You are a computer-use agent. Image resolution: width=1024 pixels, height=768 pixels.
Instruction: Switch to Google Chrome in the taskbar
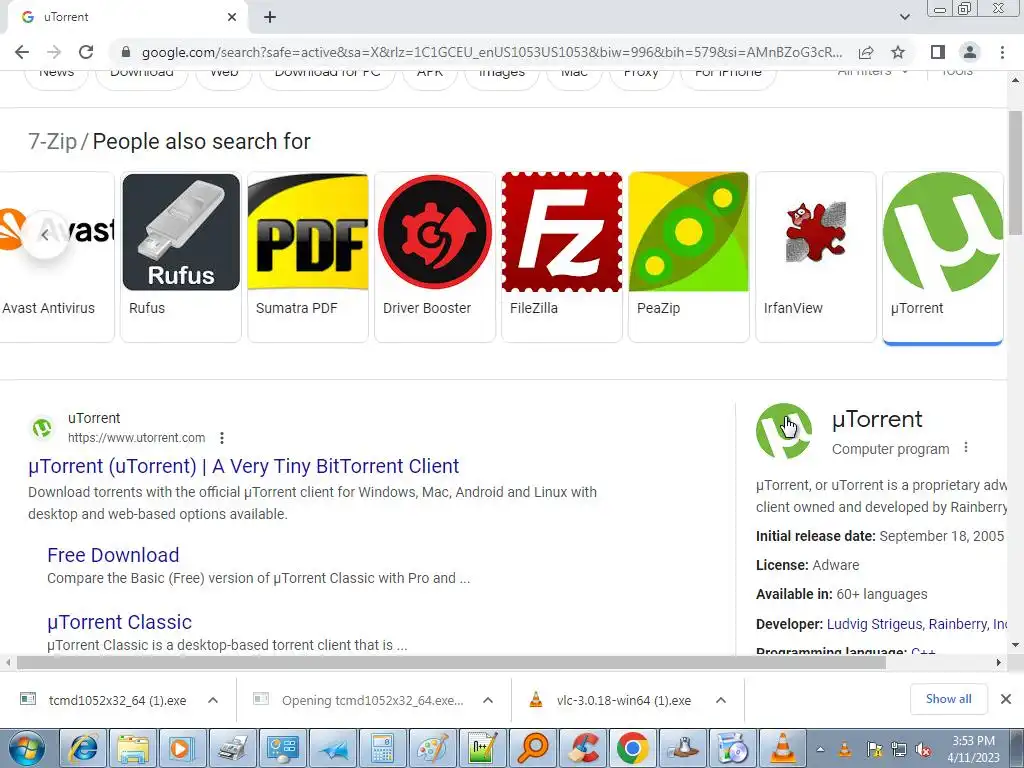632,748
